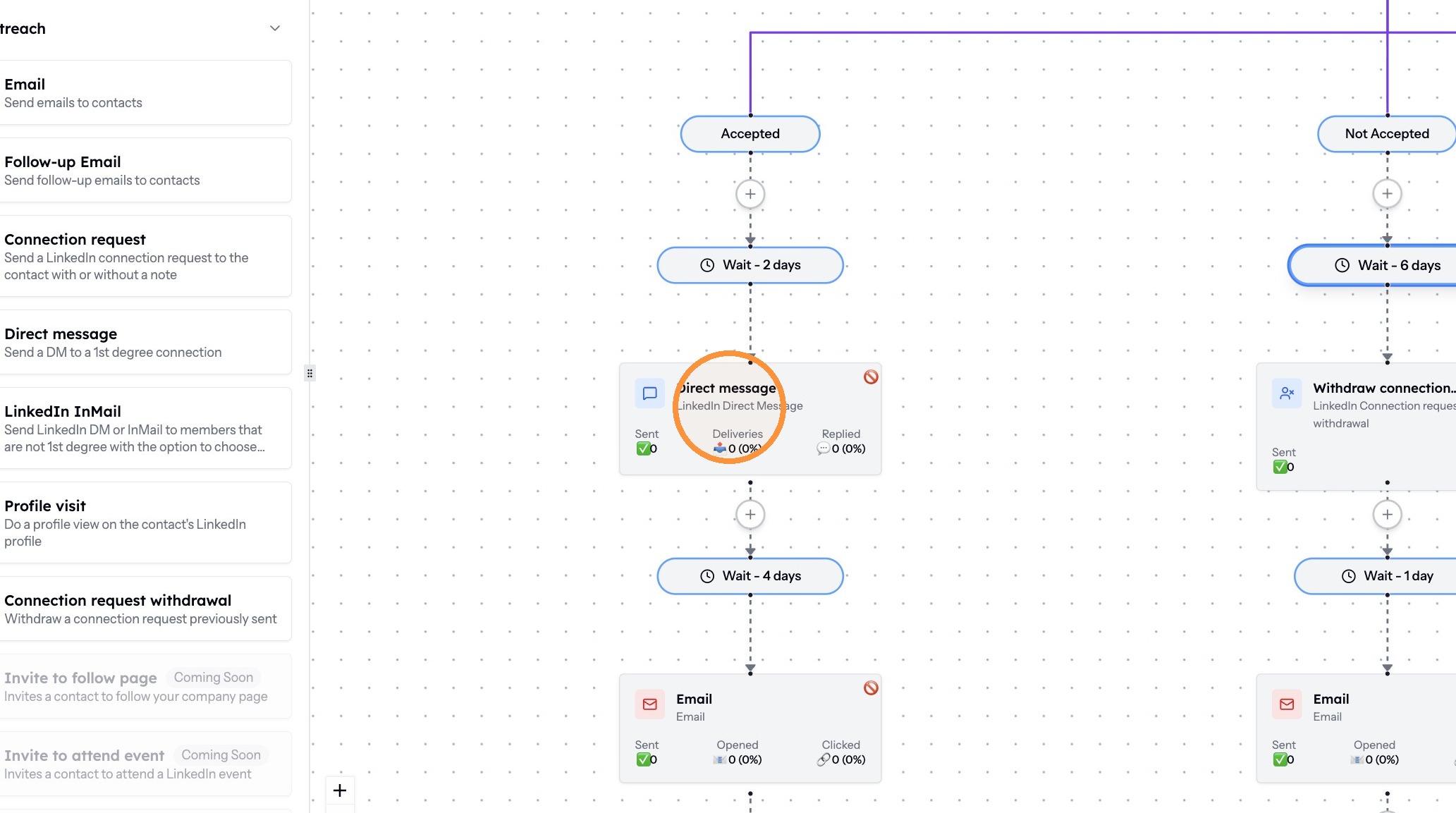This screenshot has height=813, width=1456.
Task: Click the Replied bubble icon on Direct message
Action: [x=823, y=448]
